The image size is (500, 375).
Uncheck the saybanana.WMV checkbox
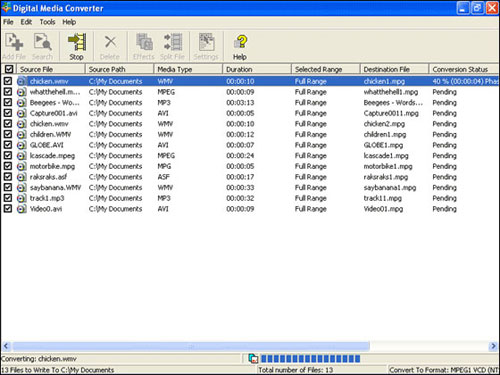tap(8, 187)
